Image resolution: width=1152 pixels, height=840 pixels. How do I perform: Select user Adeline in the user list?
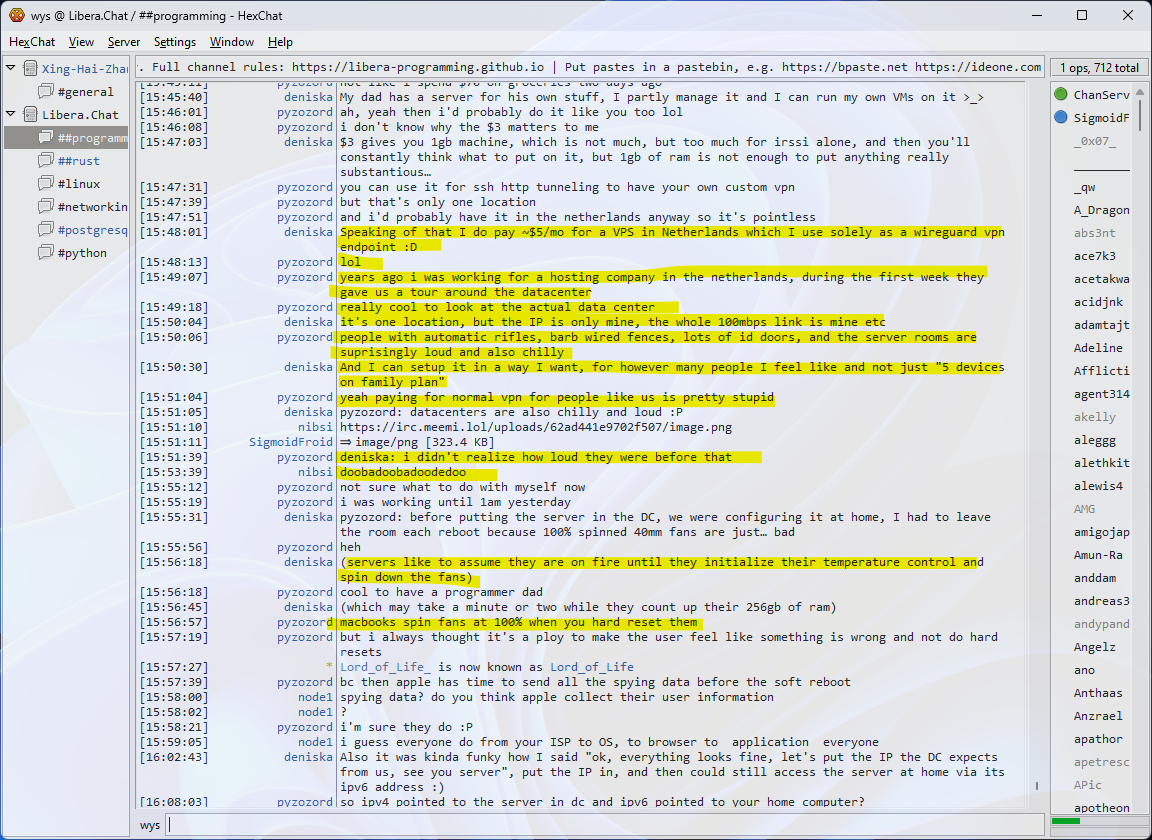point(1098,348)
